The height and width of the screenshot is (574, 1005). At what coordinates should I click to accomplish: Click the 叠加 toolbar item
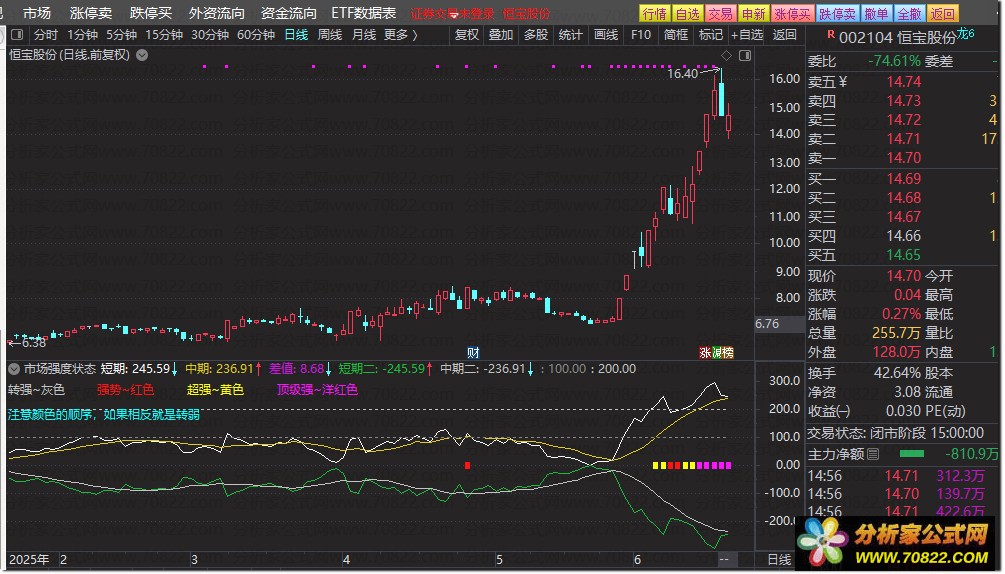pos(501,35)
